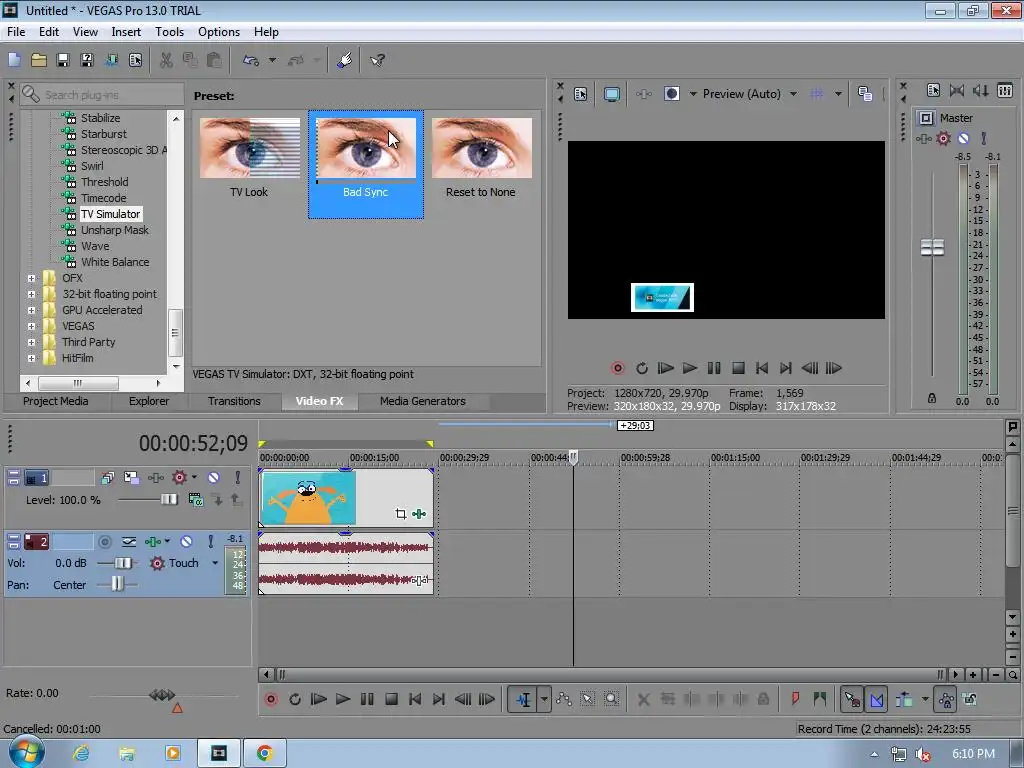
Task: Click the Insert Region icon
Action: pos(820,699)
